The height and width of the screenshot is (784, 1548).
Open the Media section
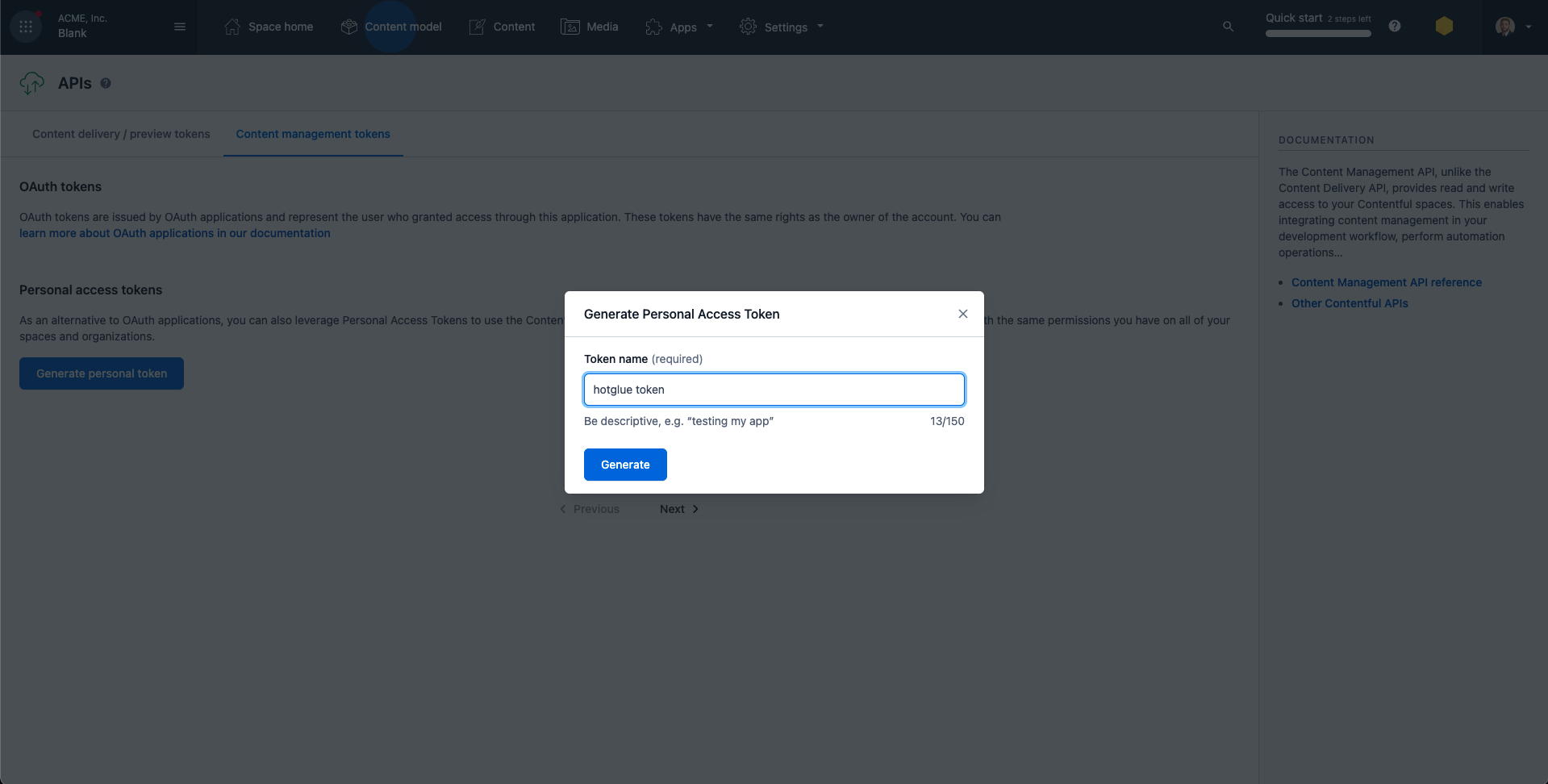[x=603, y=27]
